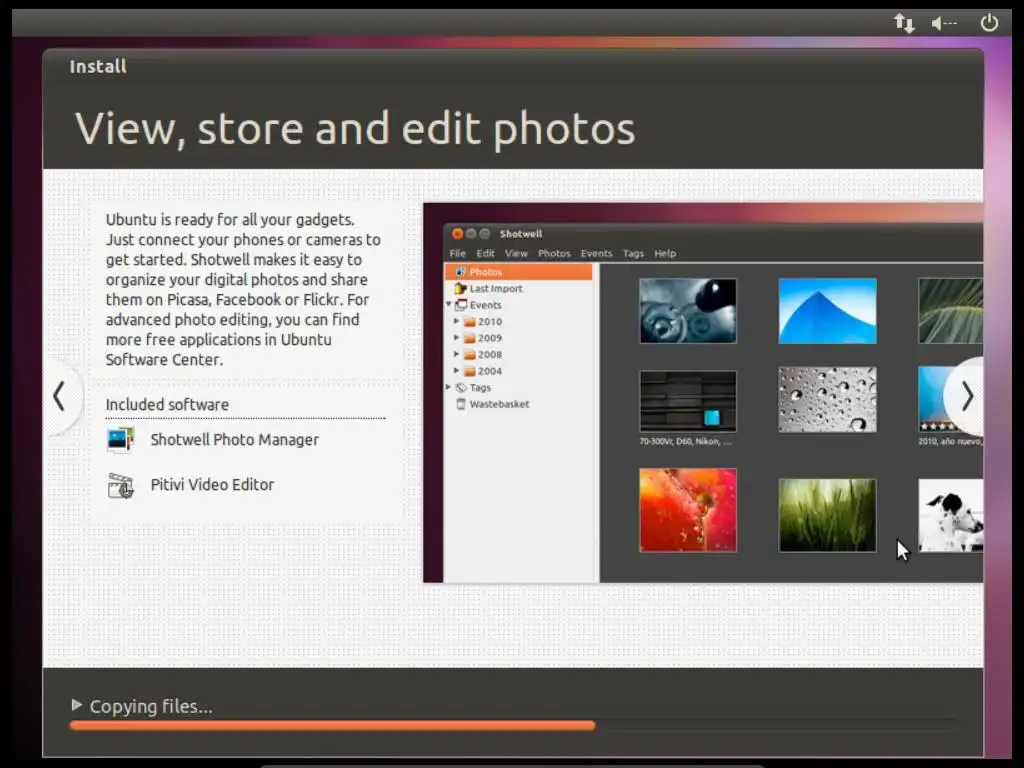Click the 2010 folder icon
Screen dimensions: 1024x768
point(470,321)
